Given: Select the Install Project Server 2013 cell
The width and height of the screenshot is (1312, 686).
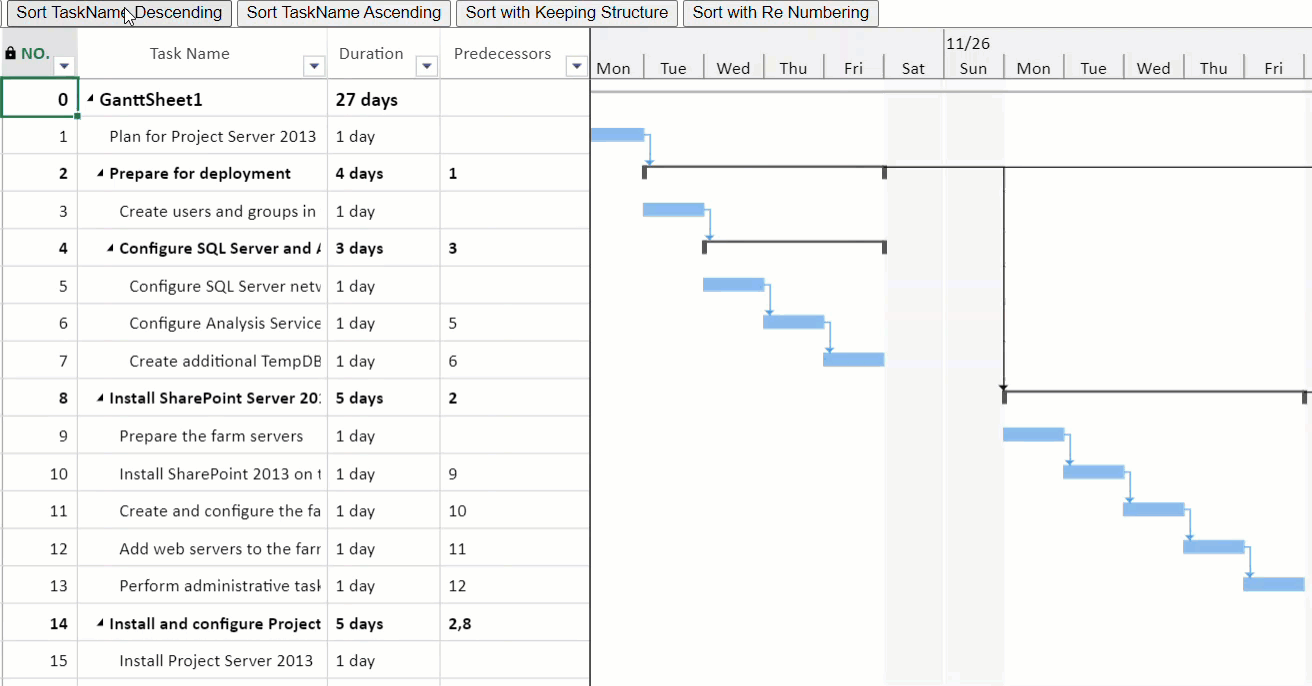Looking at the screenshot, I should tap(202, 661).
